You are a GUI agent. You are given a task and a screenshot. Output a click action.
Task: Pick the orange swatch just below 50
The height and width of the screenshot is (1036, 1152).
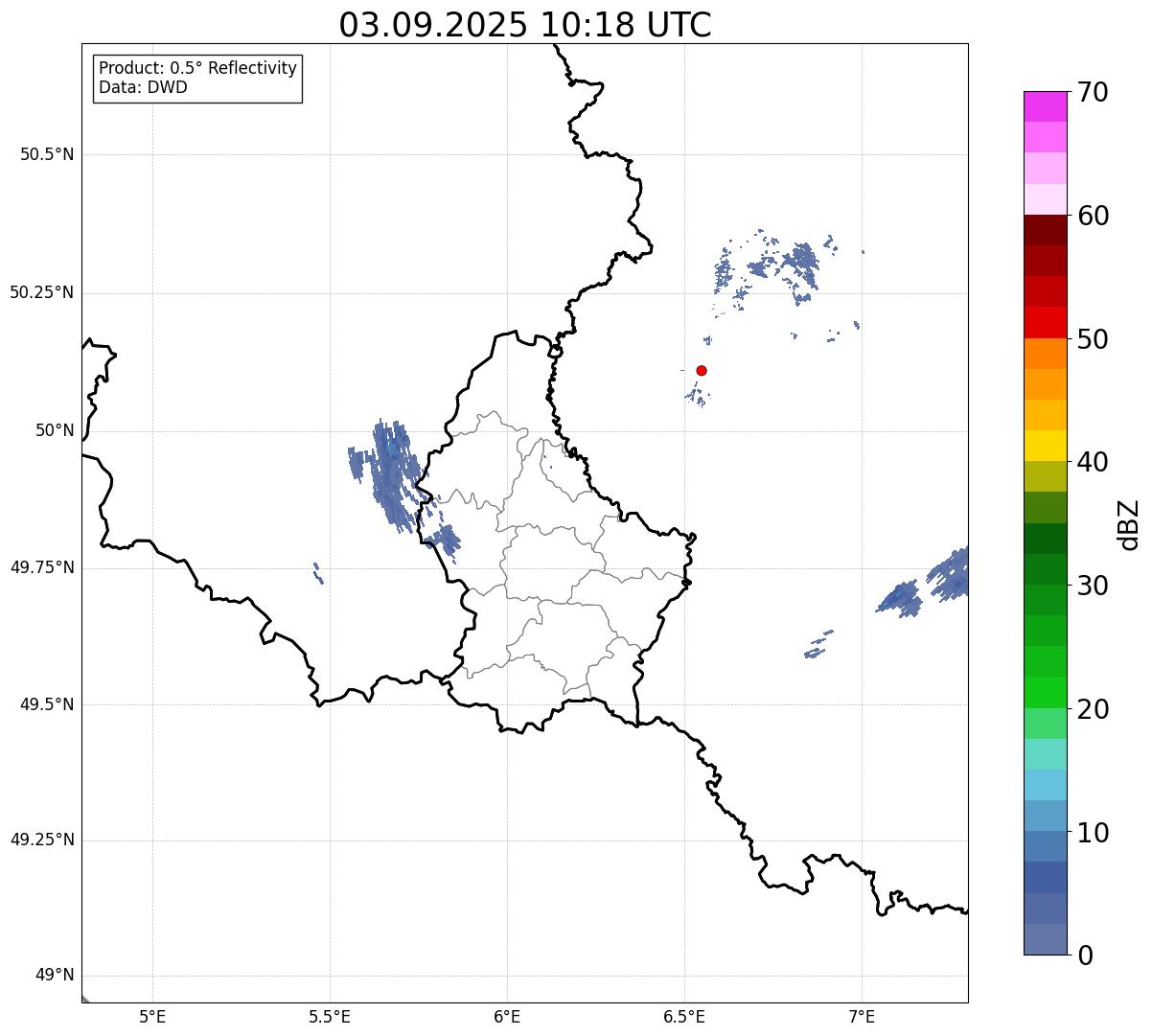pos(1045,354)
